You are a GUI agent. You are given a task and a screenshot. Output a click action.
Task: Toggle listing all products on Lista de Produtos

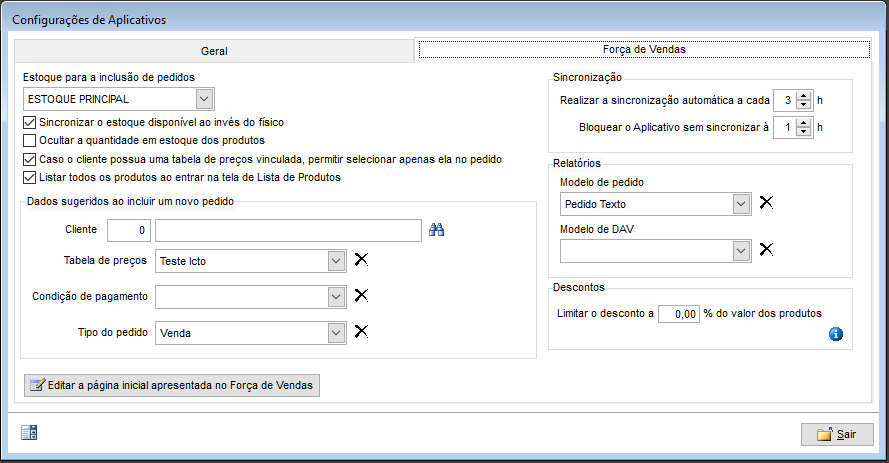click(x=29, y=177)
